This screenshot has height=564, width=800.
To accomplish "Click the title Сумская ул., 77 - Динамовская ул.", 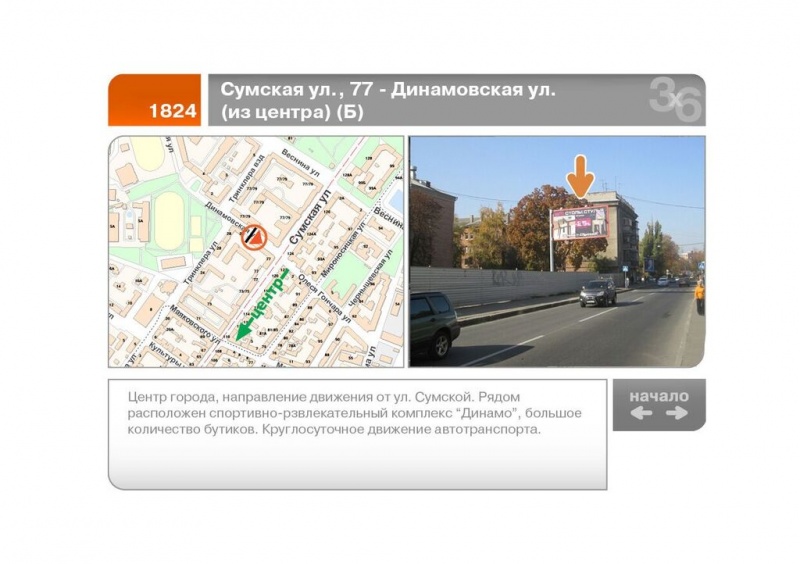I will point(388,90).
